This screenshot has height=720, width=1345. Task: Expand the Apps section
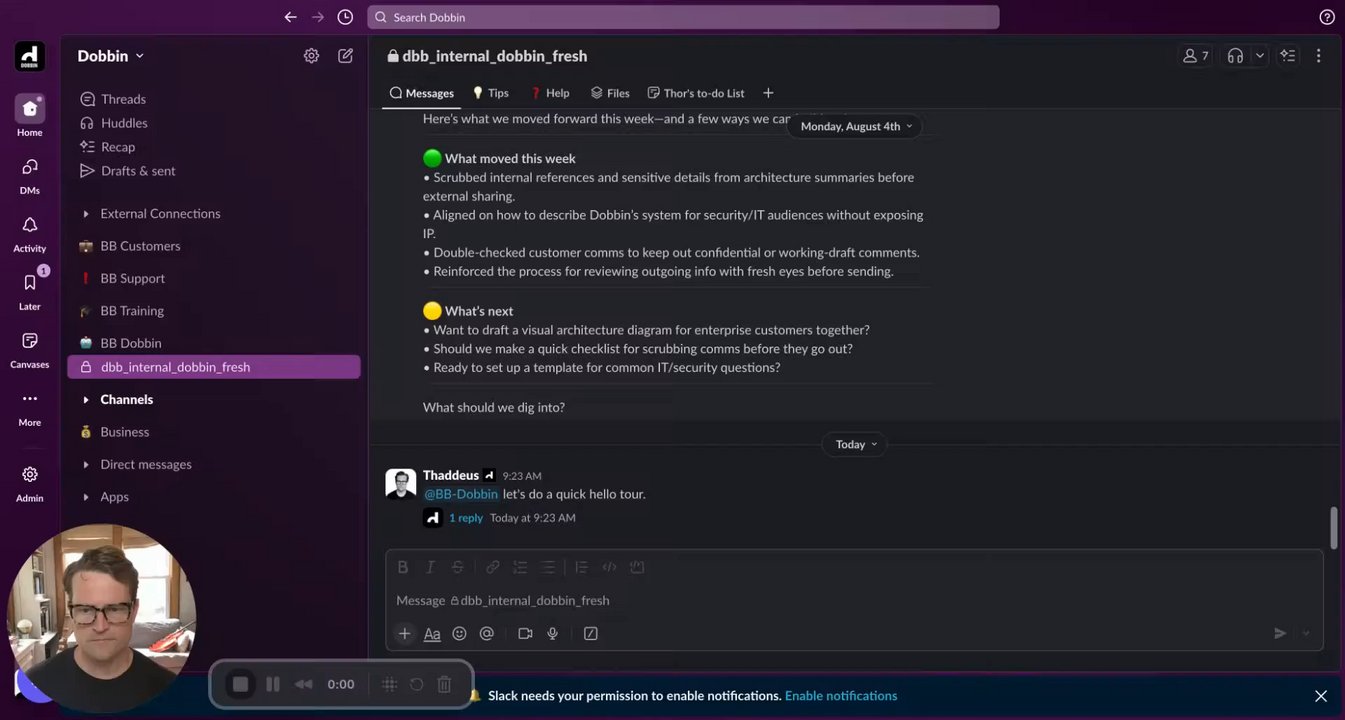(x=85, y=497)
